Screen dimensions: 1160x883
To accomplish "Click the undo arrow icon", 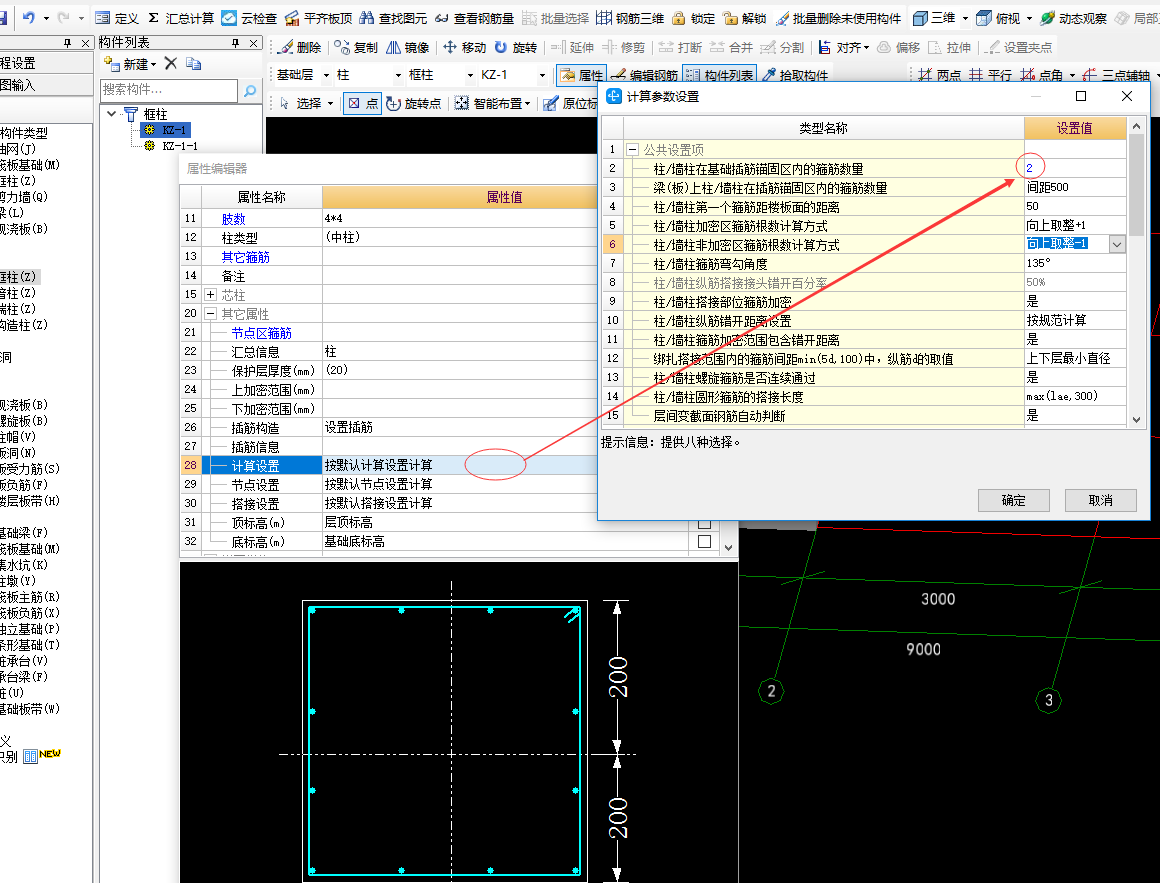I will pos(29,17).
